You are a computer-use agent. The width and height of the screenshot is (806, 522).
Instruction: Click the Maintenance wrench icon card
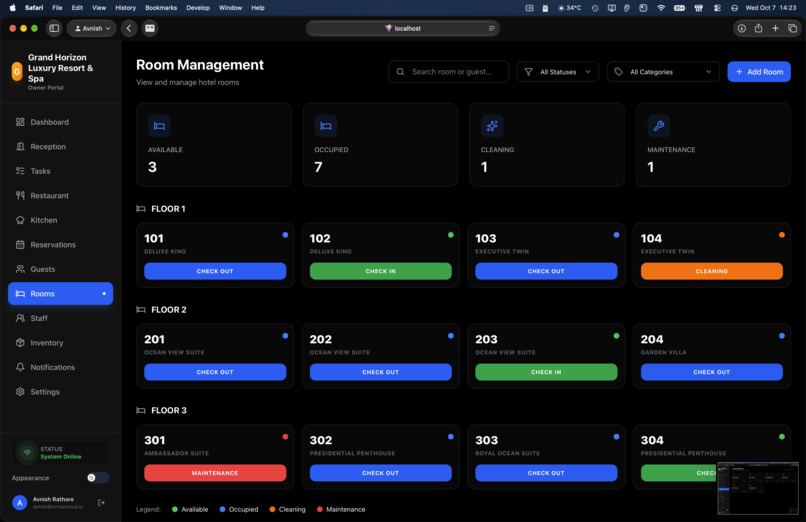pos(658,126)
